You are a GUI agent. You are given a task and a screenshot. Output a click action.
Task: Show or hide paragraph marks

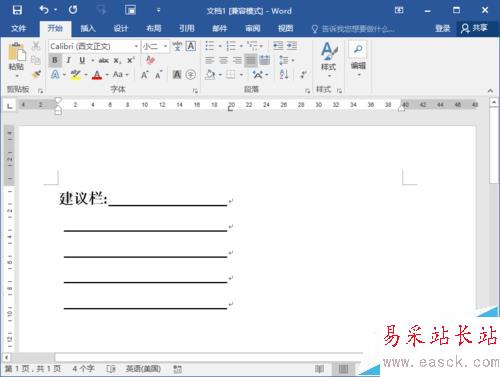(x=303, y=74)
